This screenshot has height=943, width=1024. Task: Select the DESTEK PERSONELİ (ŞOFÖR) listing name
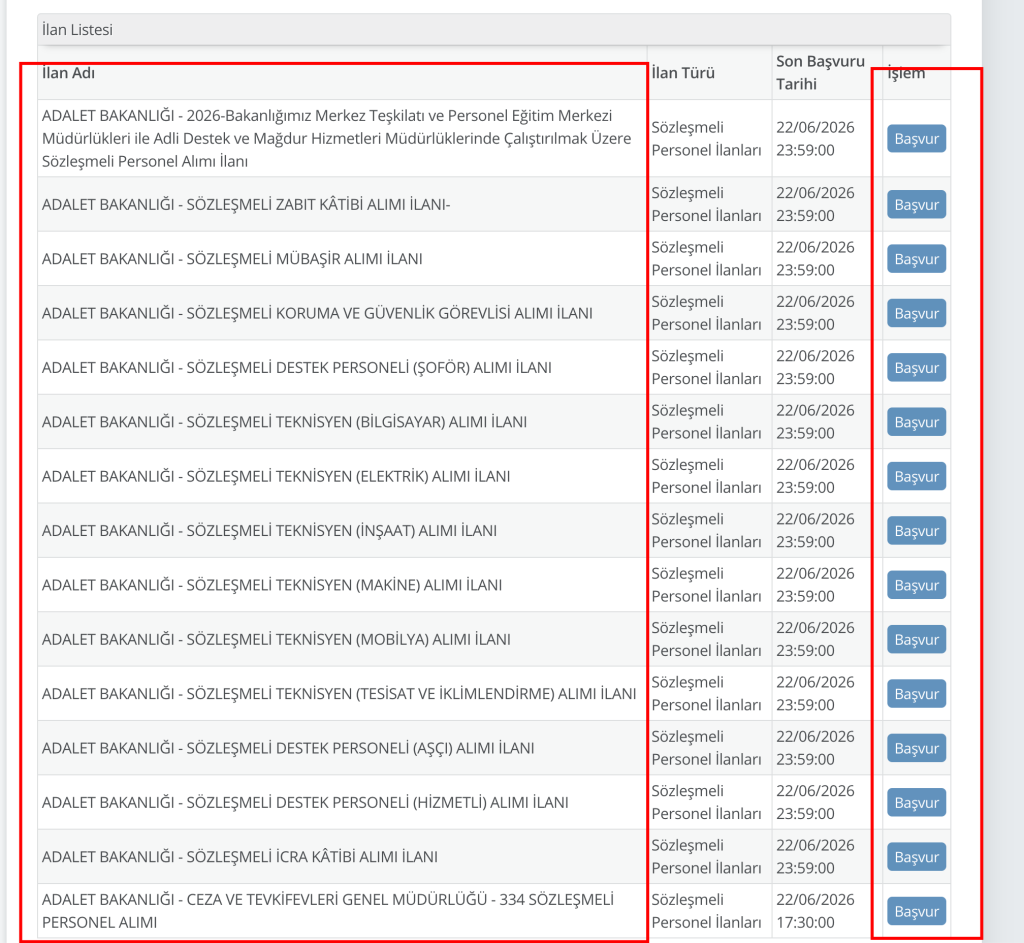[296, 367]
